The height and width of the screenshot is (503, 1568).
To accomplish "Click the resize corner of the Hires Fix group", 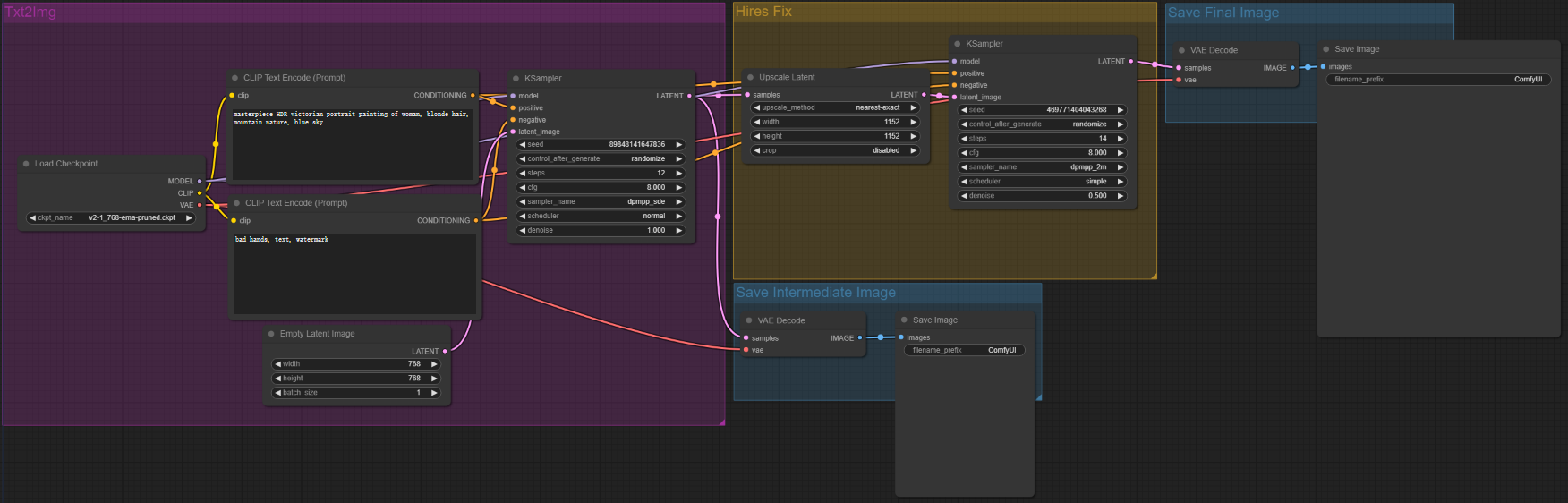I will pyautogui.click(x=1153, y=276).
